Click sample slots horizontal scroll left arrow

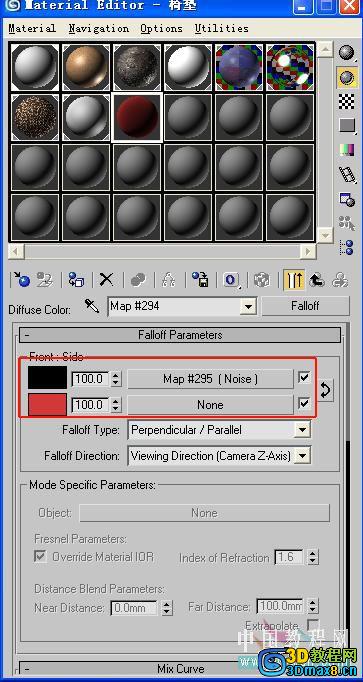(16, 251)
